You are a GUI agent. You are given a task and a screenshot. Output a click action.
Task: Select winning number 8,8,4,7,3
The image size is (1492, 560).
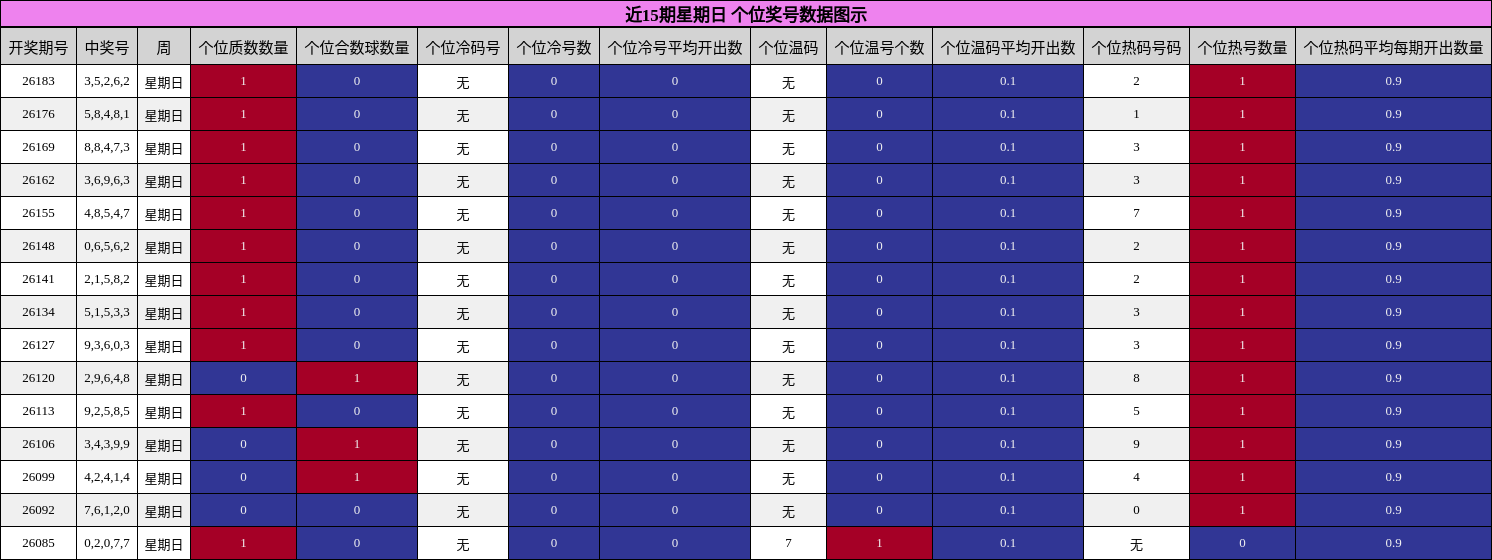107,147
